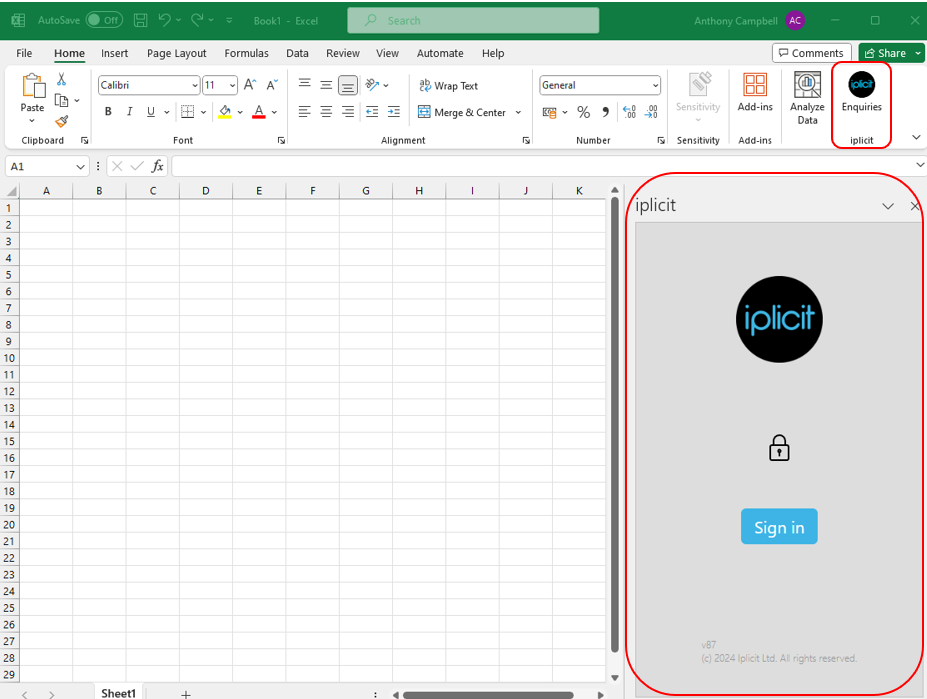Screen dimensions: 927x699
Task: Click the Insert Function fx icon
Action: [x=157, y=166]
